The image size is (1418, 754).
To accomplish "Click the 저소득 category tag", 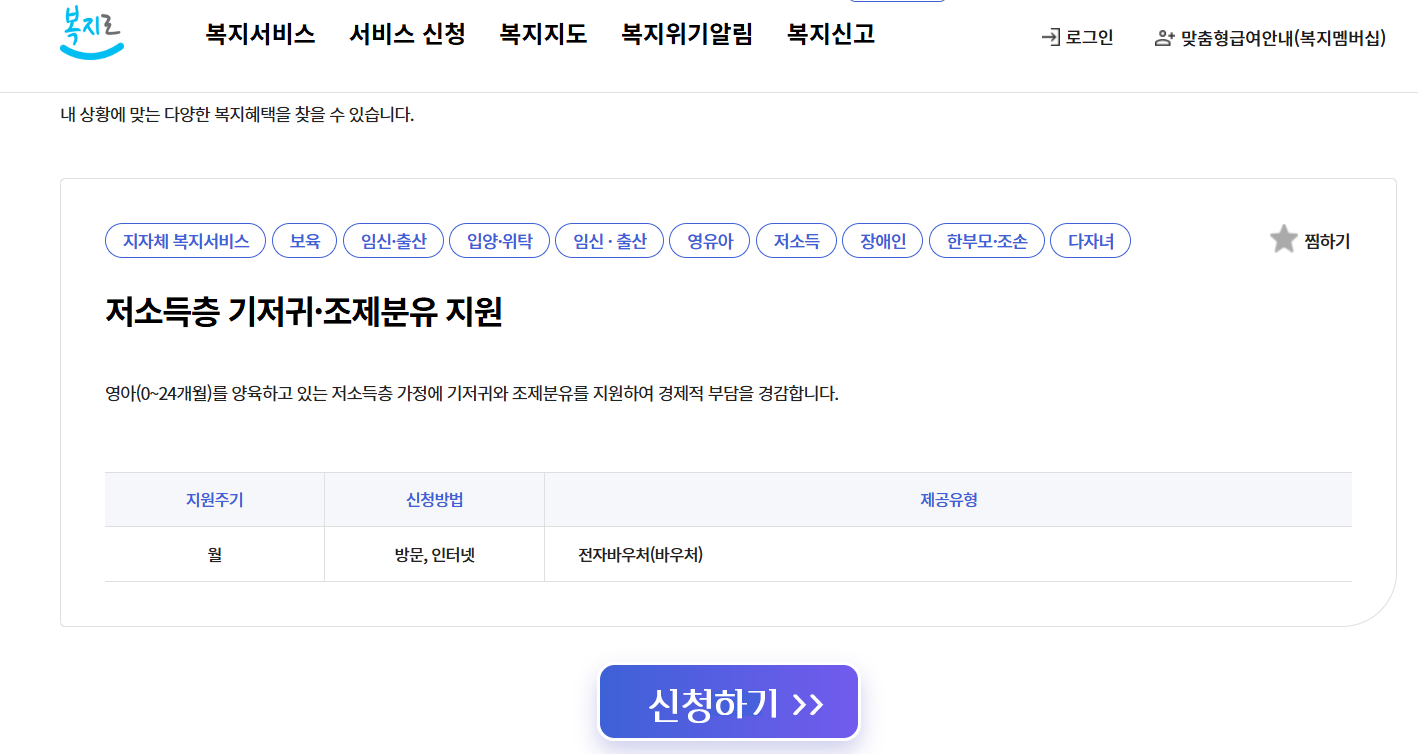I will (796, 240).
